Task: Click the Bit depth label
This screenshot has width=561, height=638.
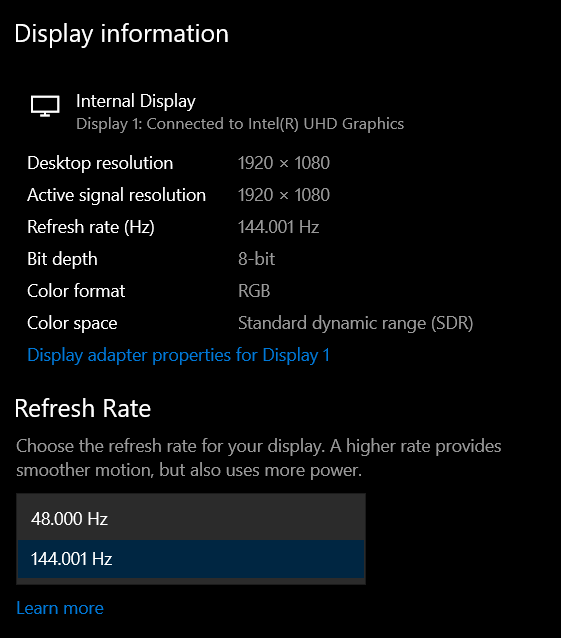Action: (x=62, y=259)
